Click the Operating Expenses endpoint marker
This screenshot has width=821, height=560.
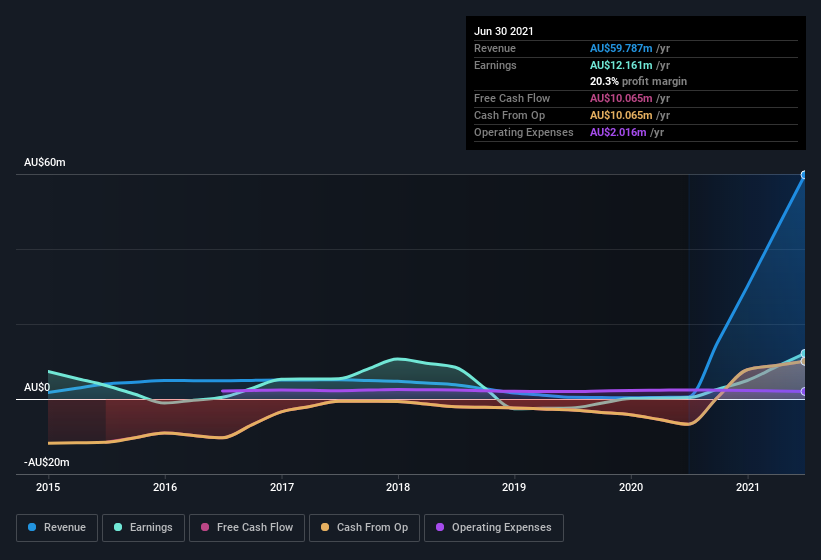[x=804, y=391]
